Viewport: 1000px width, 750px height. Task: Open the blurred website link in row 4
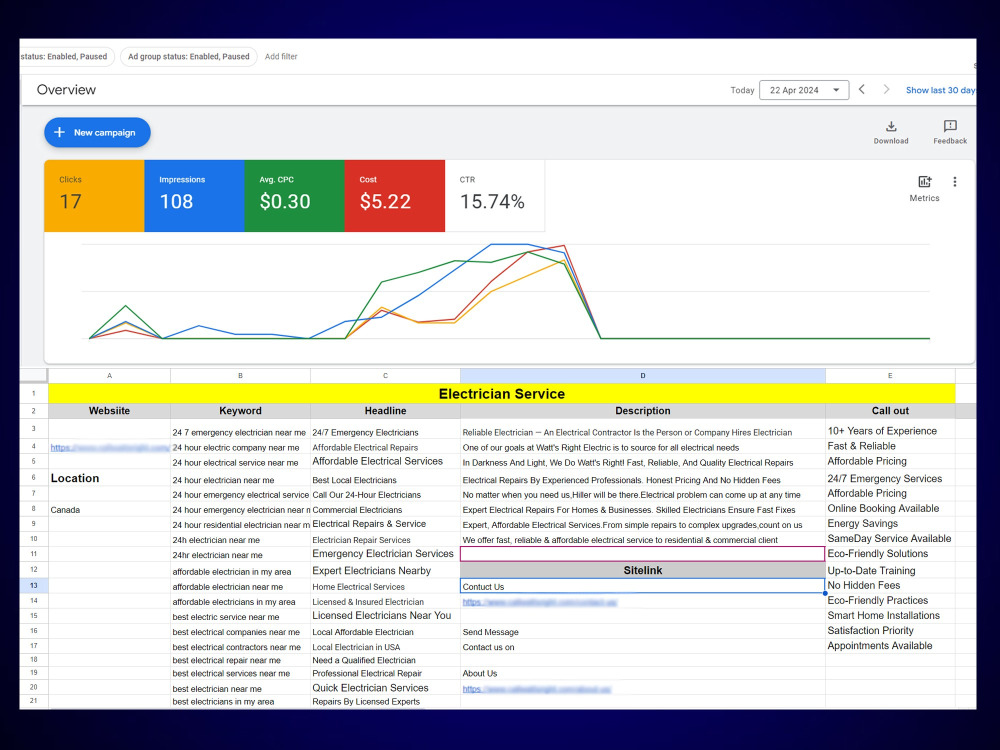pos(110,448)
